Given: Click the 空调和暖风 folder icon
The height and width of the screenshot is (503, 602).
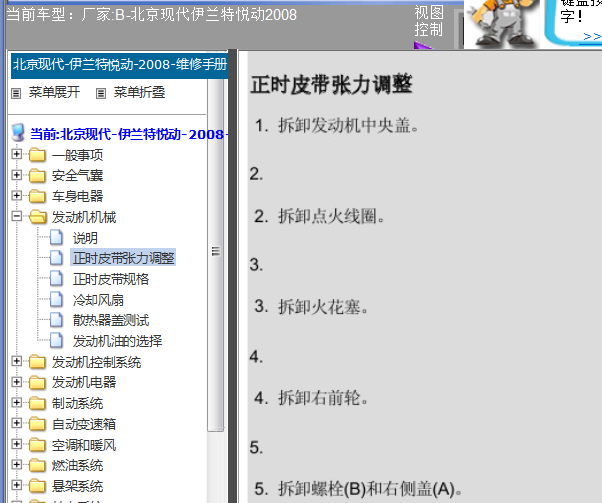Looking at the screenshot, I should click(37, 445).
